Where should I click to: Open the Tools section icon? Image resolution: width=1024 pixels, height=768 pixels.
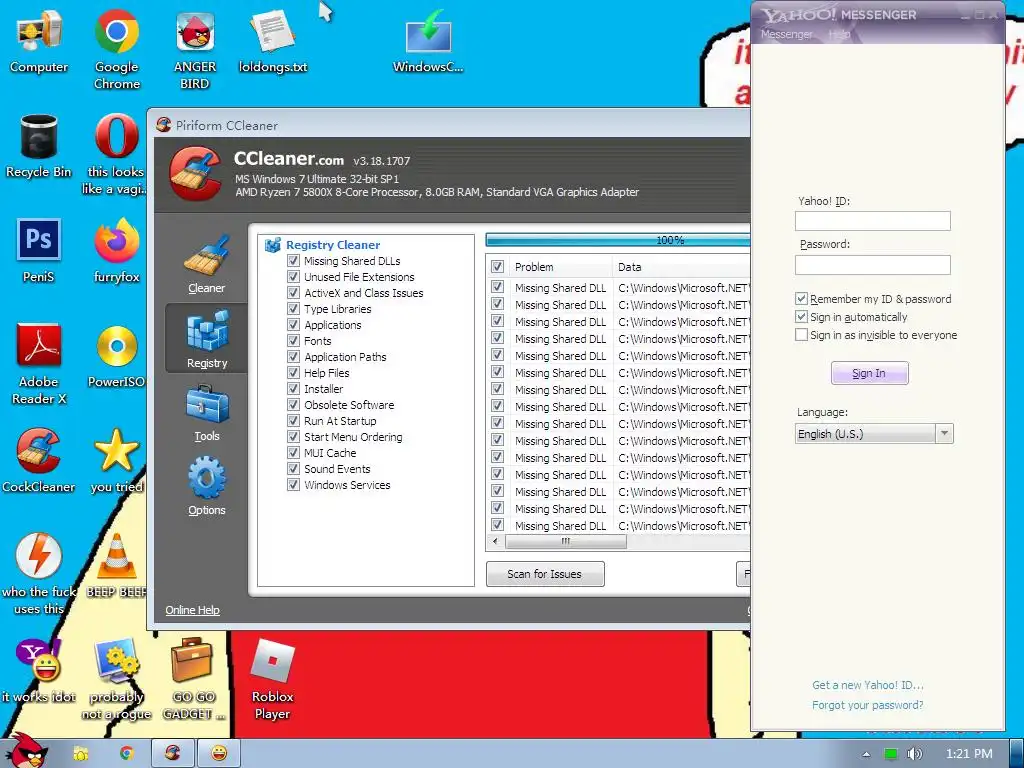206,413
